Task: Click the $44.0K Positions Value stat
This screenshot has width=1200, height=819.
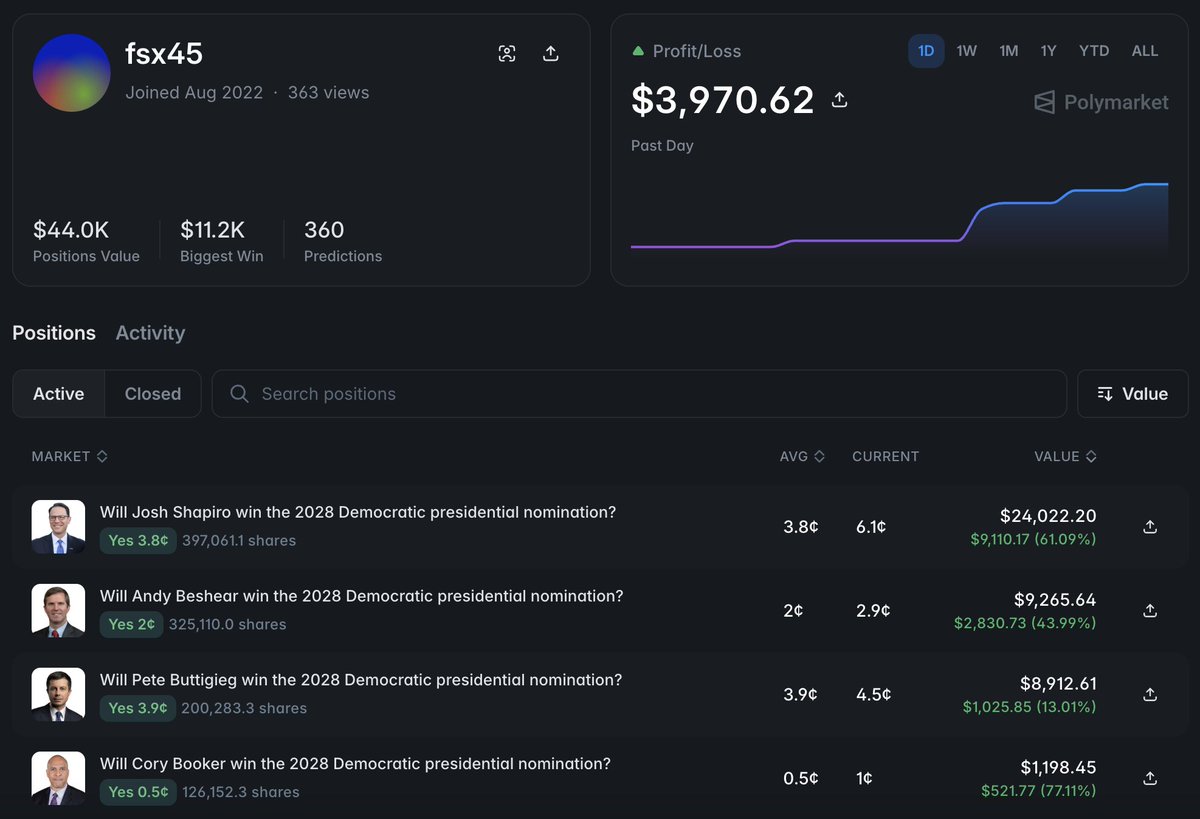Action: point(86,241)
